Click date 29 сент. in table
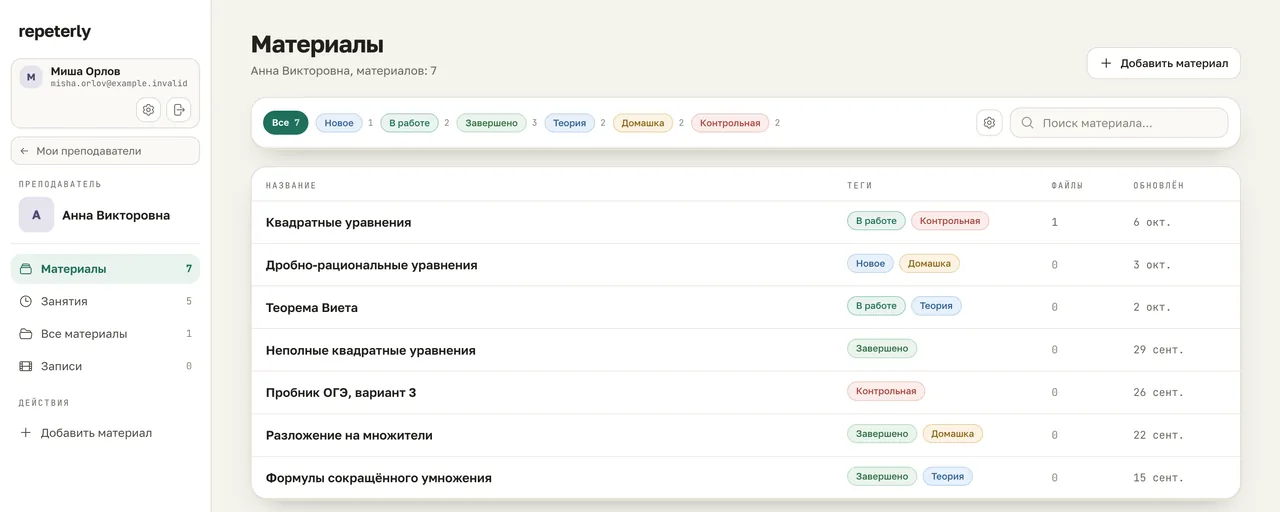The width and height of the screenshot is (1280, 512). click(1158, 350)
